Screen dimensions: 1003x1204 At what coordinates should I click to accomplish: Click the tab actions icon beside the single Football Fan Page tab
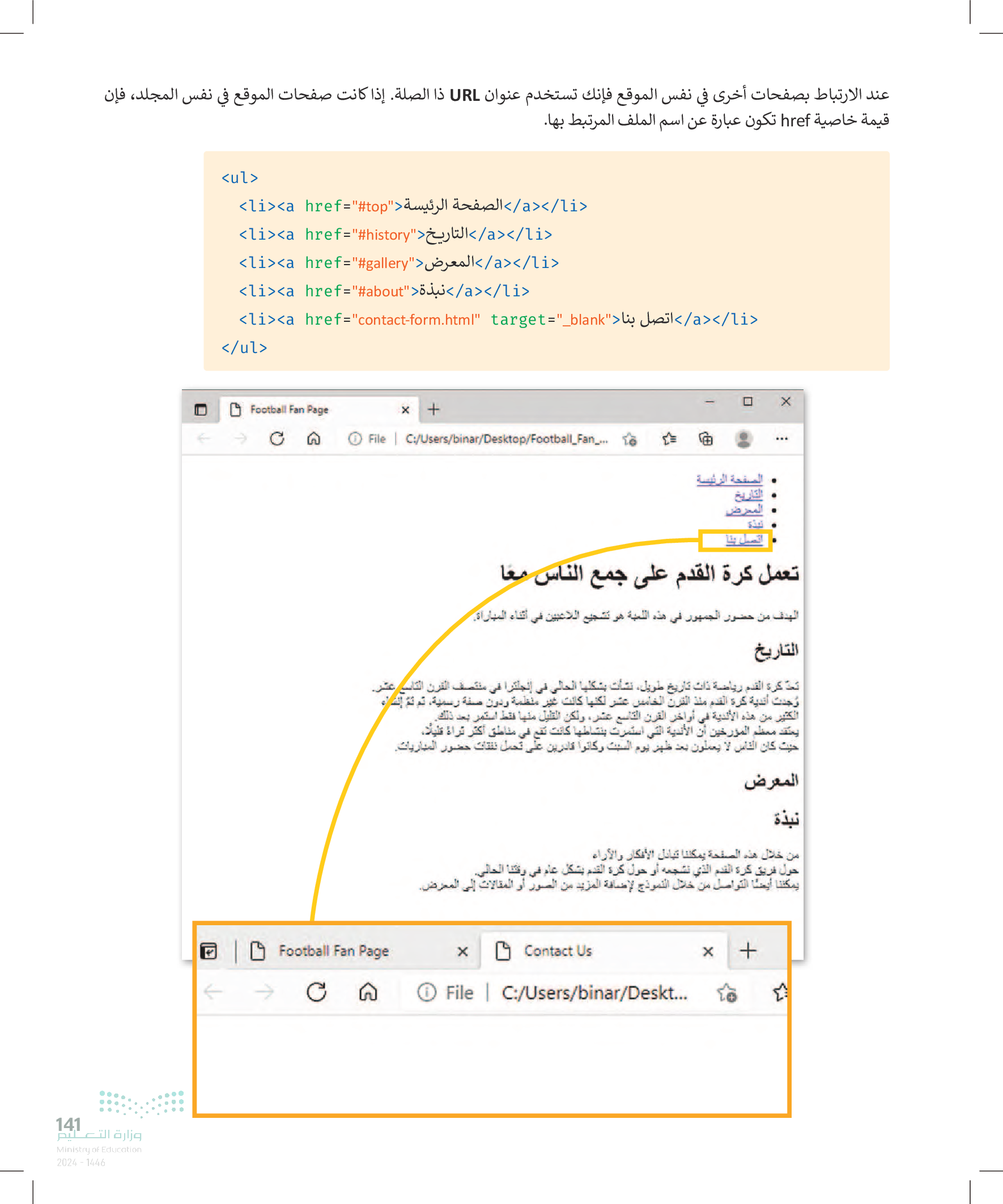click(201, 409)
